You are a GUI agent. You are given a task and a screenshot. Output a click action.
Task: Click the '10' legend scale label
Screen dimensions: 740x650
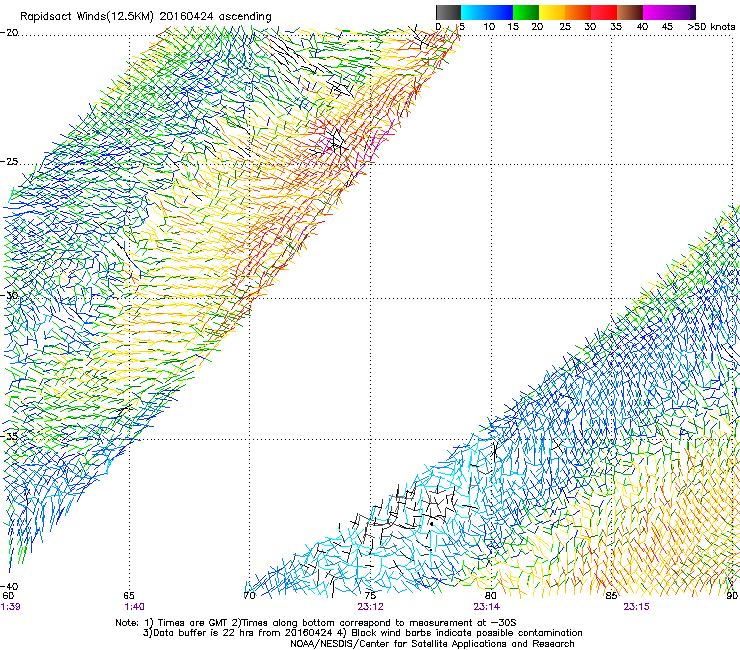[489, 27]
